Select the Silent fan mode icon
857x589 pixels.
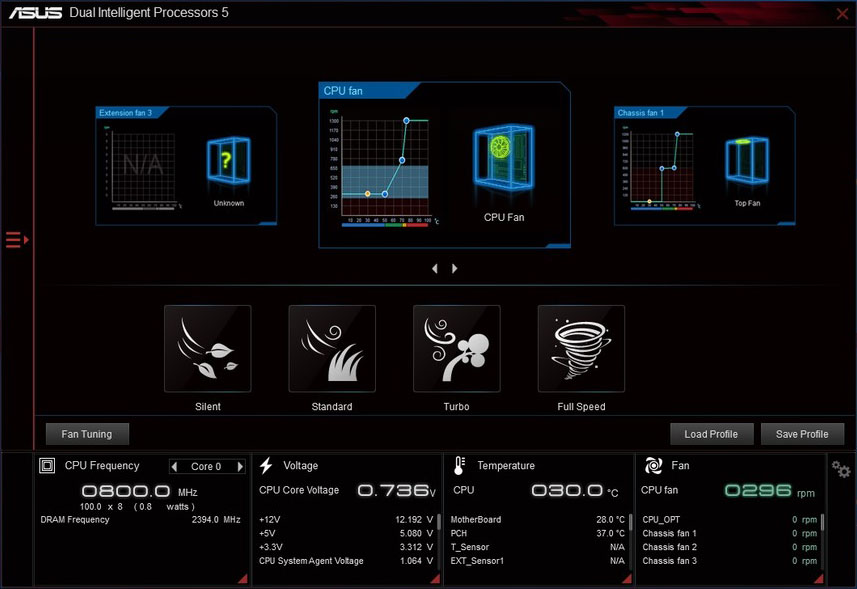pyautogui.click(x=208, y=349)
